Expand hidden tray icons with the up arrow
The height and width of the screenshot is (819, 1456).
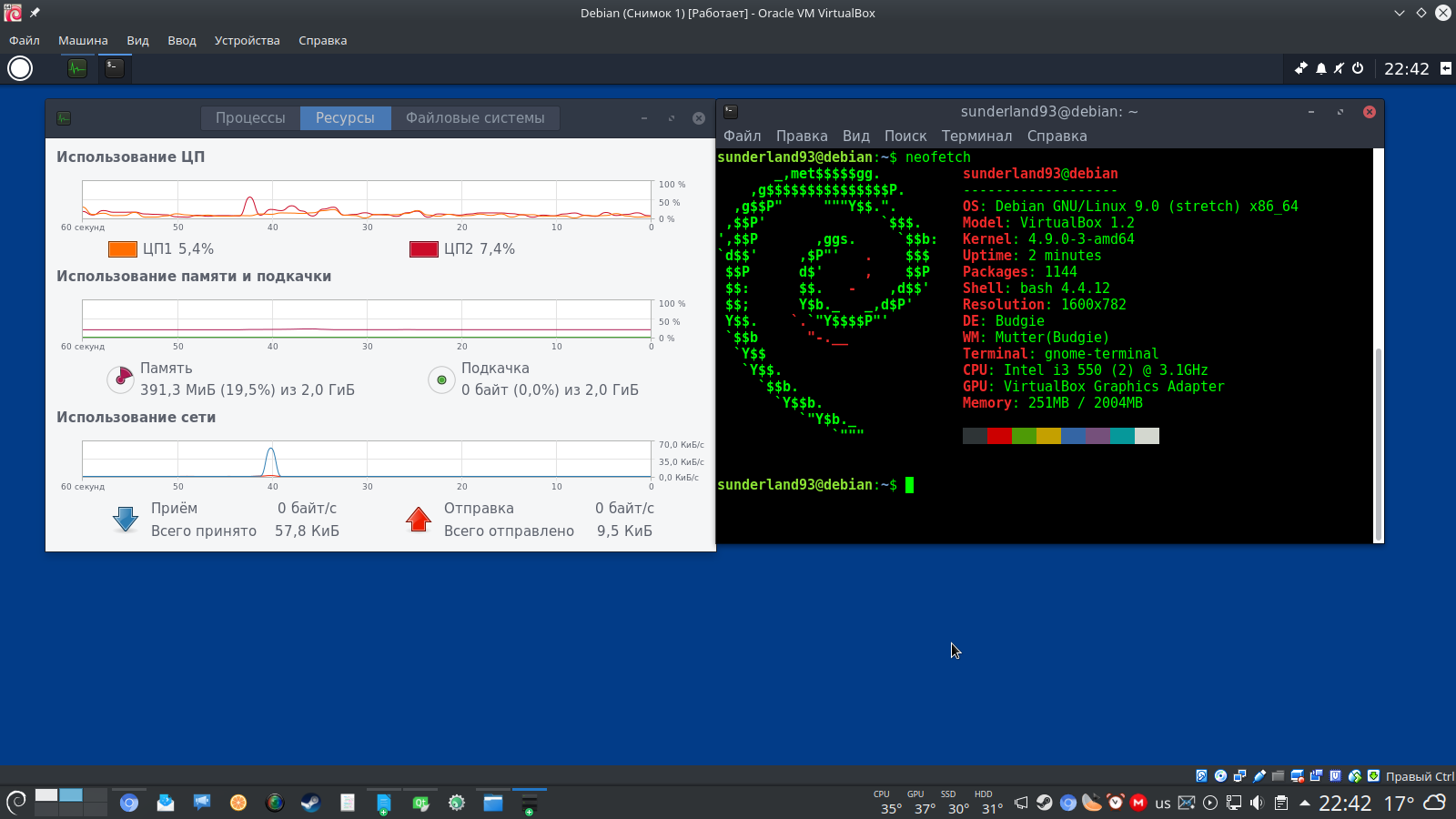[x=1303, y=804]
